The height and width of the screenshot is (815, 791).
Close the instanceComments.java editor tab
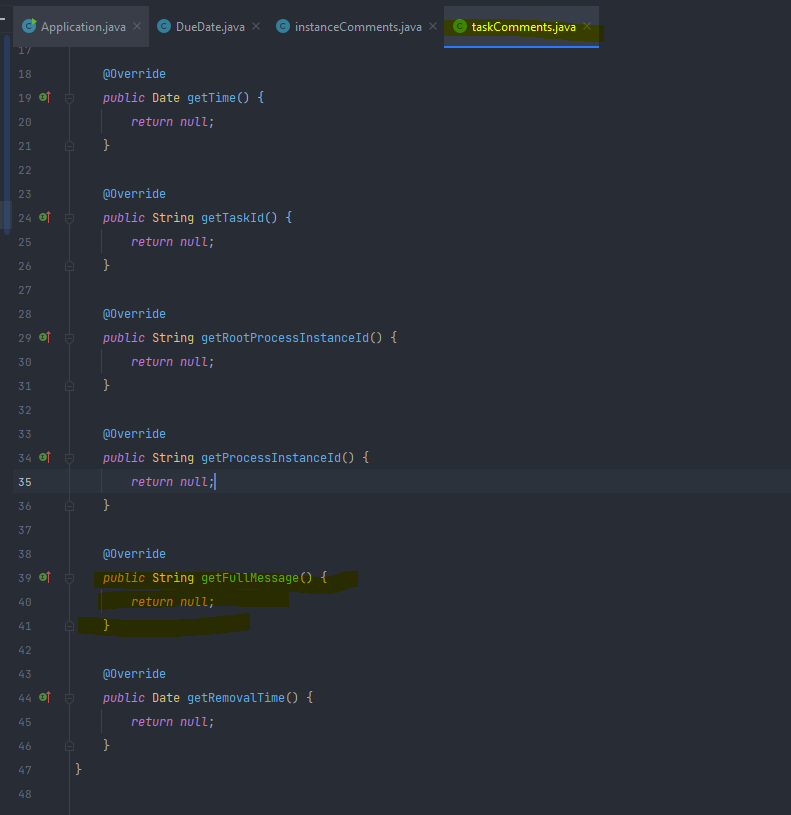433,26
